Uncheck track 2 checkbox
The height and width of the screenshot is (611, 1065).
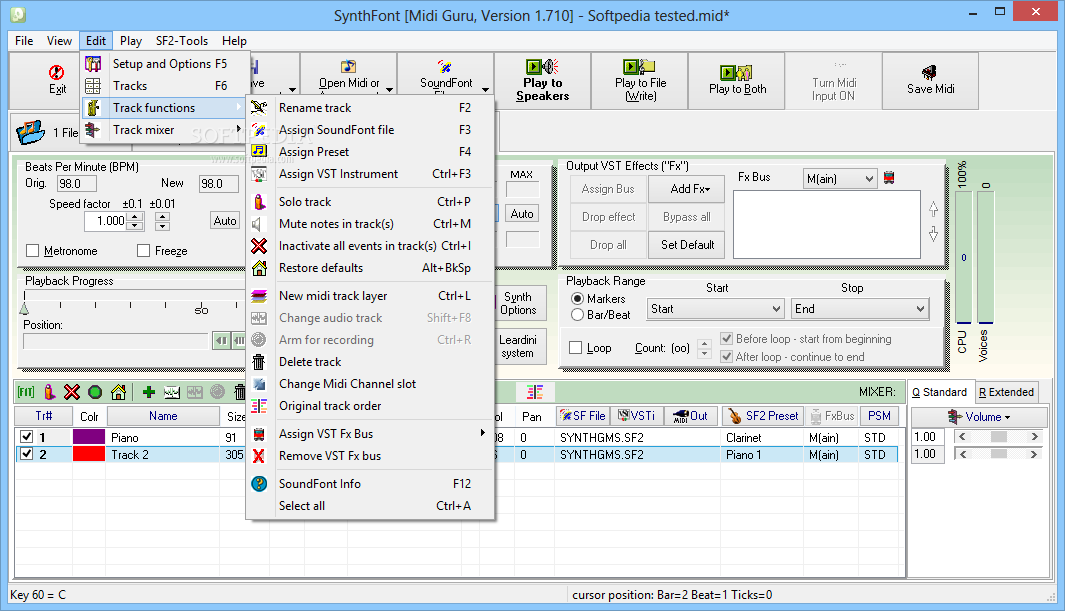(26, 453)
